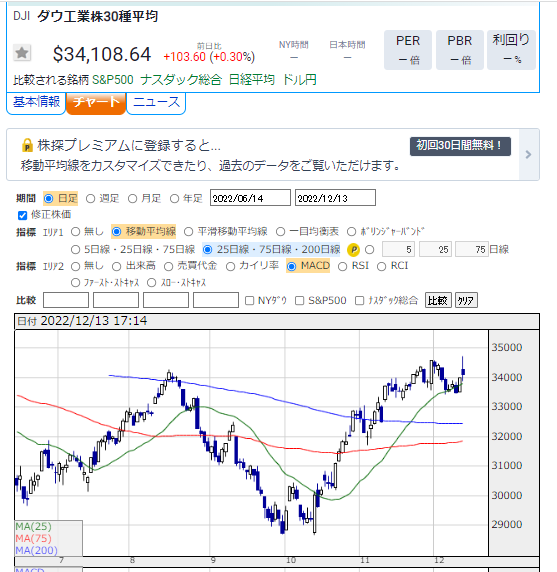Check the S&P500 comparison checkbox
Screen dimensions: 557x572
tap(299, 301)
